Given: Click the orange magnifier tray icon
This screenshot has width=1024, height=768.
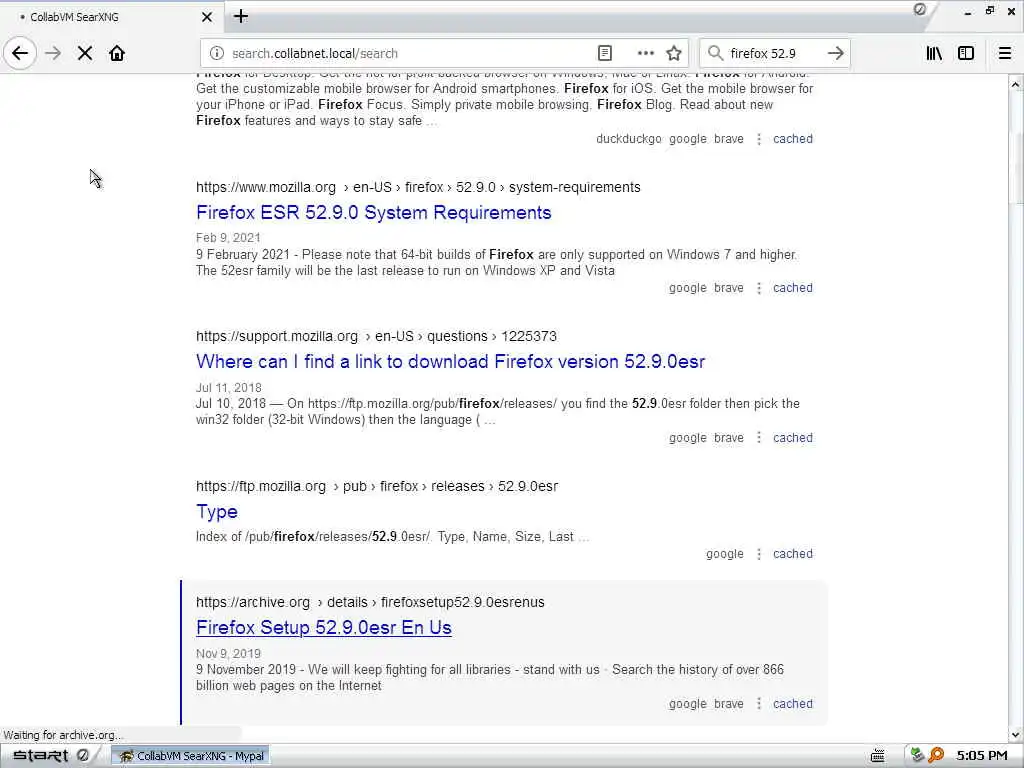Looking at the screenshot, I should point(936,756).
